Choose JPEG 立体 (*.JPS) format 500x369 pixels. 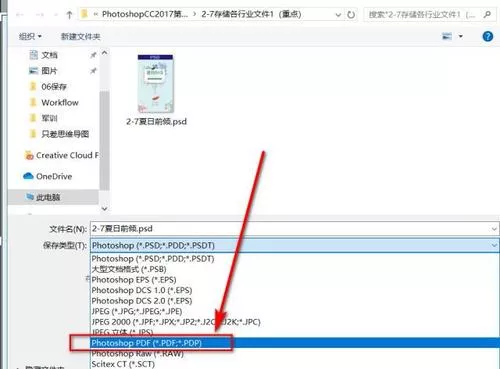295,332
